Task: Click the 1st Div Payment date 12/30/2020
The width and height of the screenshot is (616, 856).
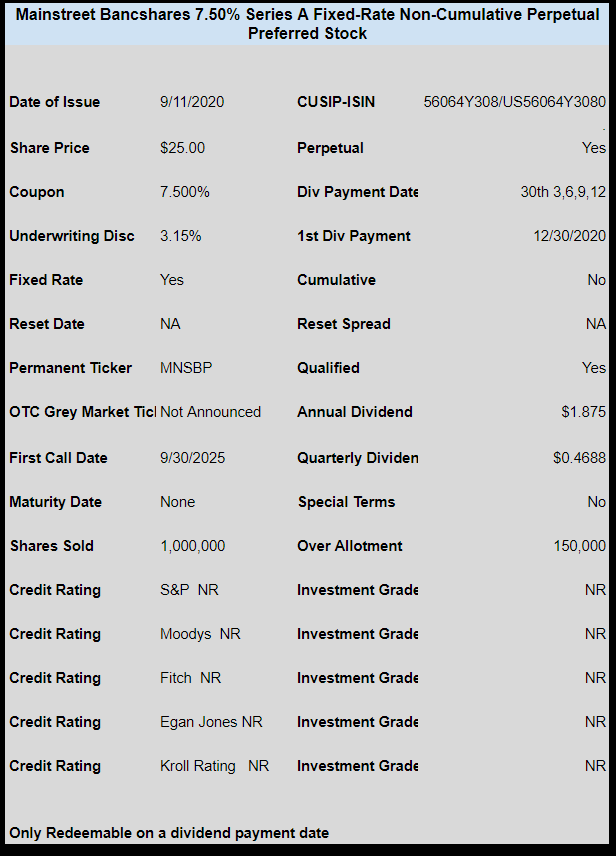Action: point(570,236)
